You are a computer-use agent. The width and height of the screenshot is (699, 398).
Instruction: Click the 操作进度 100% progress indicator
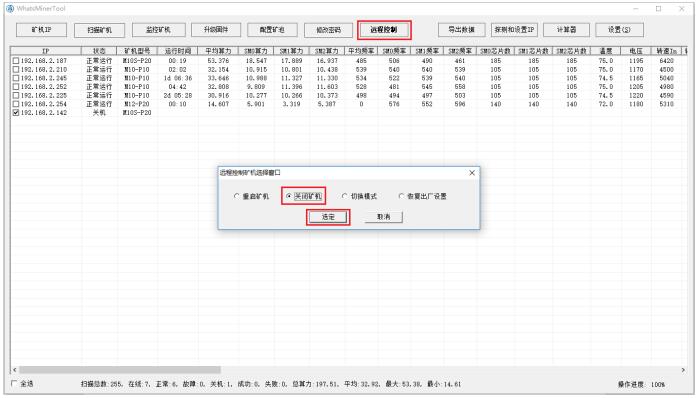tap(641, 384)
